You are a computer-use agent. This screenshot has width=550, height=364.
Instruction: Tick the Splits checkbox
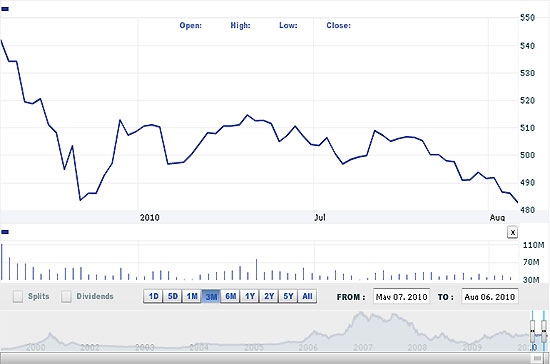pos(18,296)
